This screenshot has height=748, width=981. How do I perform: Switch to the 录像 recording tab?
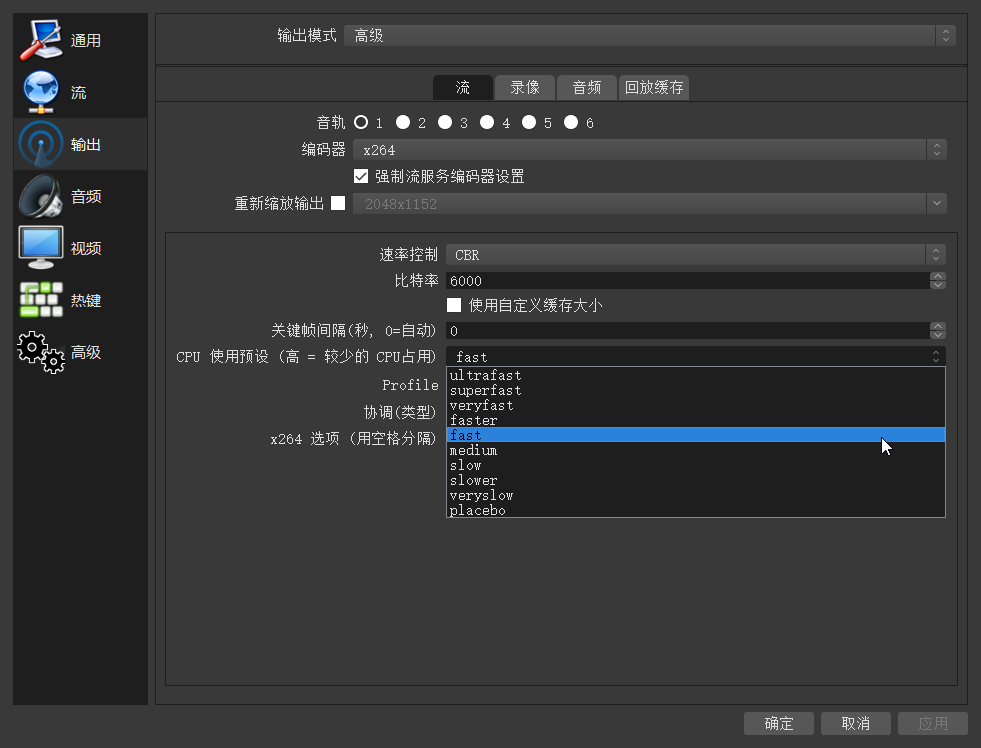click(x=525, y=88)
